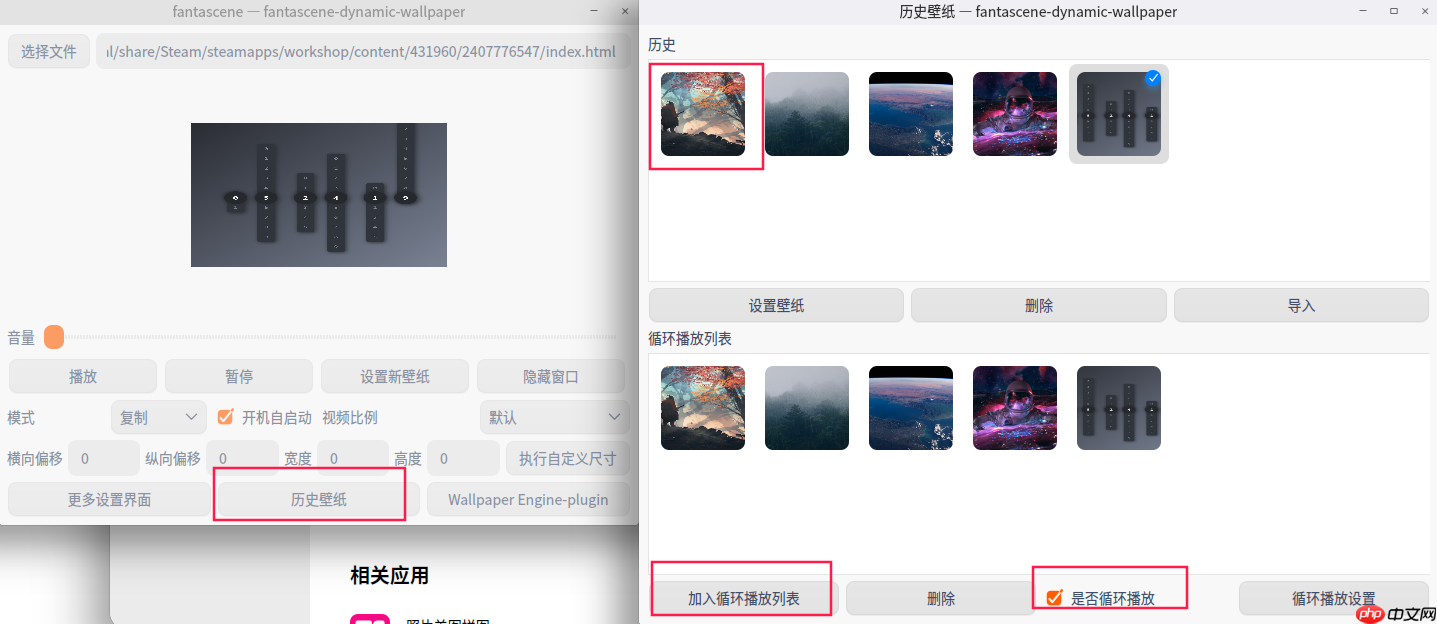The height and width of the screenshot is (624, 1437).
Task: Select the foggy forest item in loop playlist
Action: coord(807,408)
